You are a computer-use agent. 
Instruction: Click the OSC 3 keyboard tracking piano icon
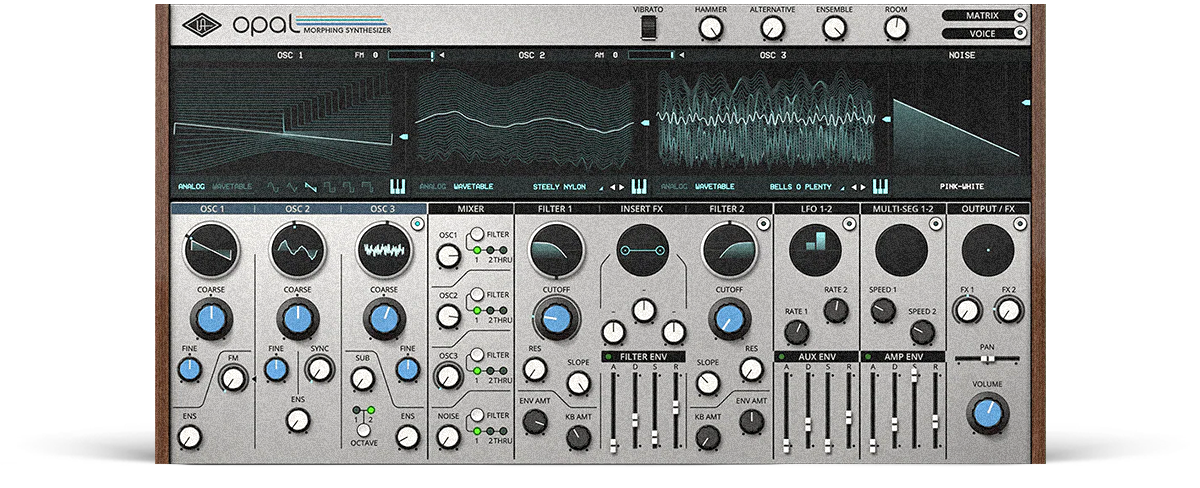[881, 186]
